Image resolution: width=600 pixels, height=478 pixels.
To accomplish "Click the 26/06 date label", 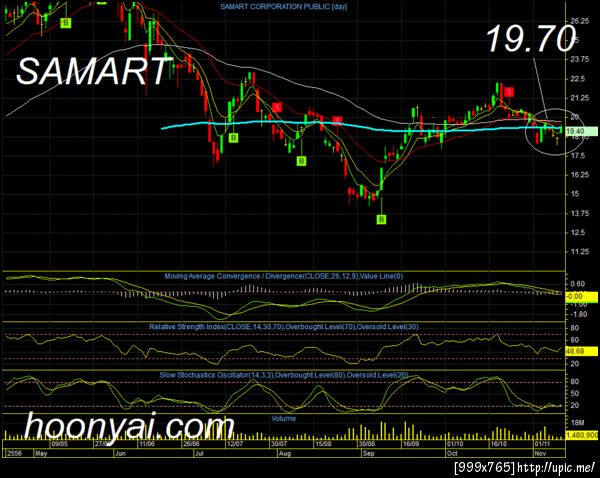I will [191, 444].
